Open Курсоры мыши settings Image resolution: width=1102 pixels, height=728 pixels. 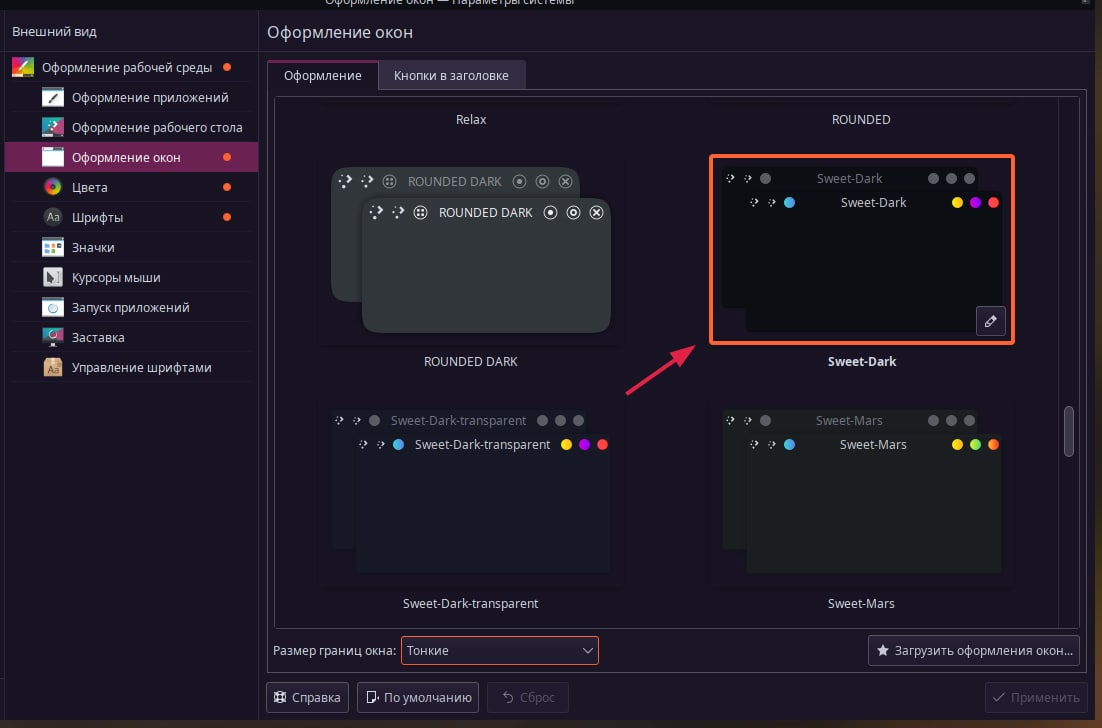[131, 277]
